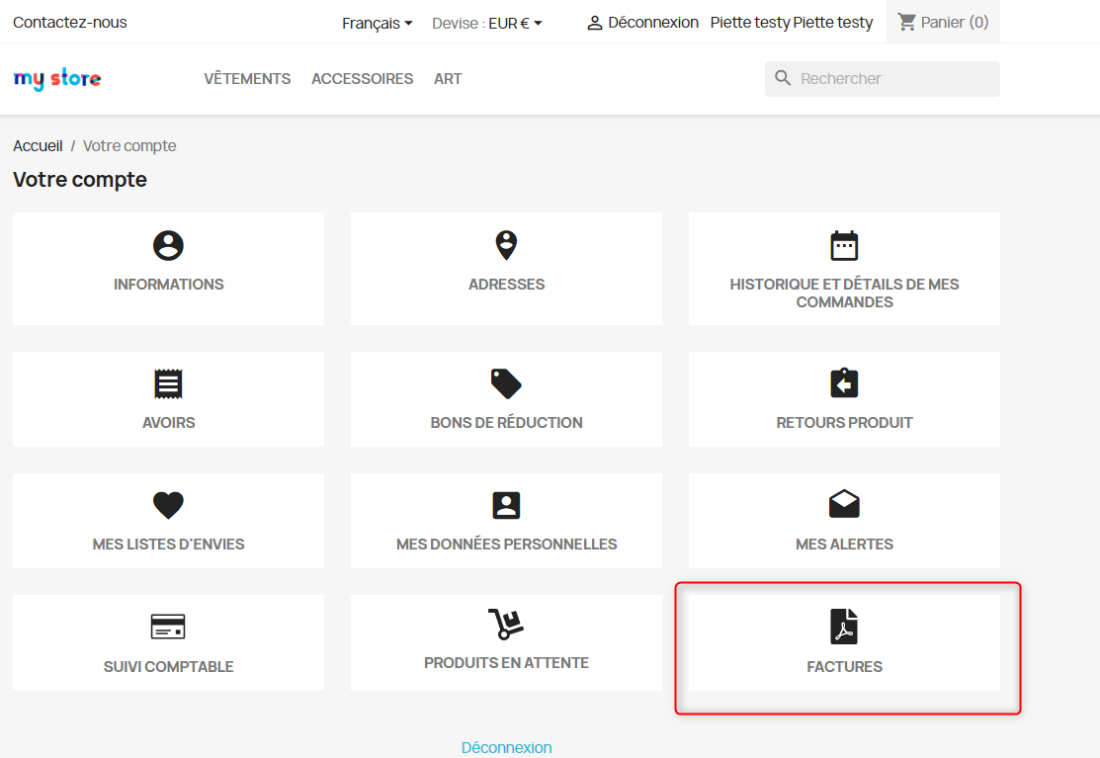
Task: Open the Retours produit label
Action: click(x=844, y=423)
